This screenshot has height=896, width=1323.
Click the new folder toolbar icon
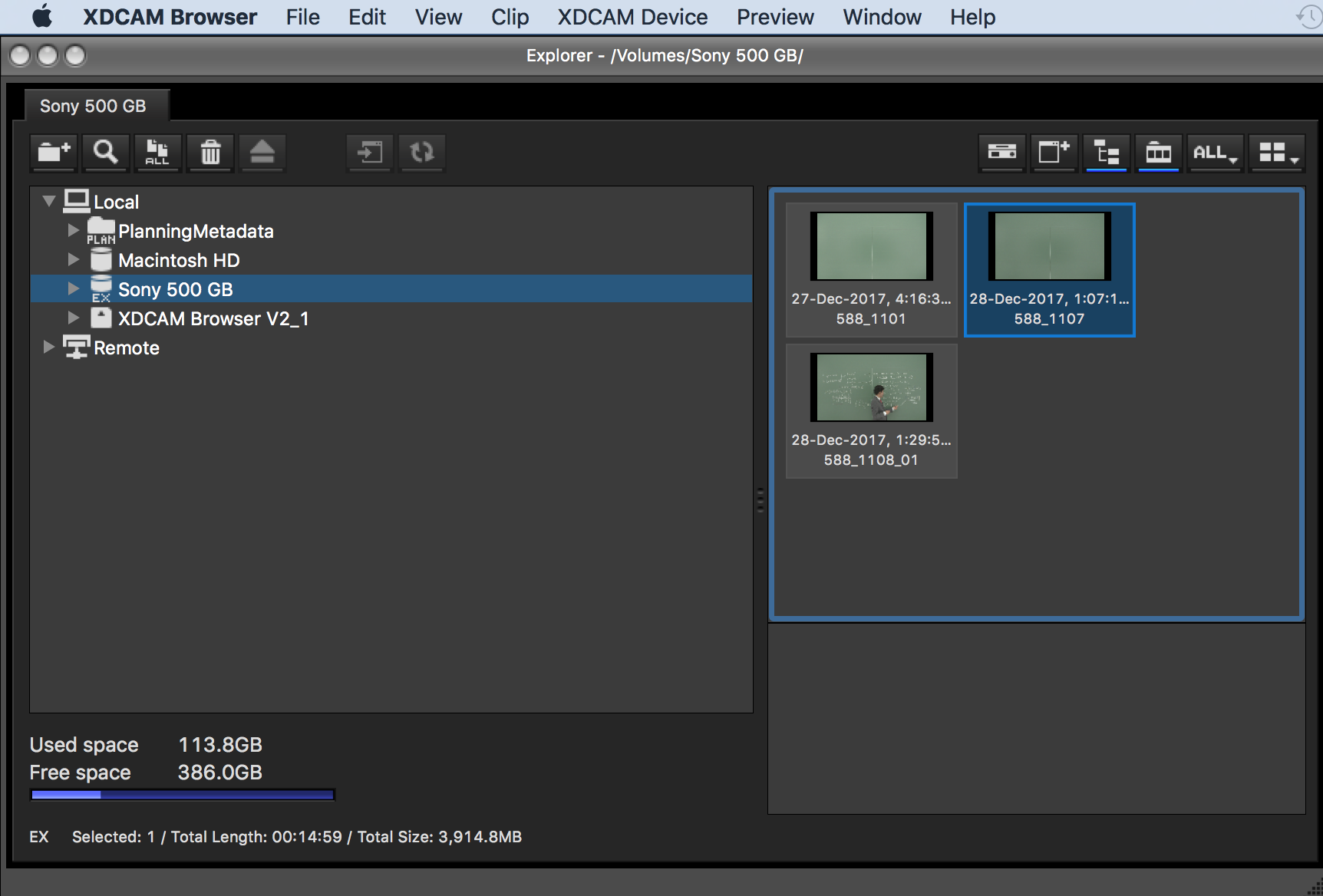(x=54, y=153)
